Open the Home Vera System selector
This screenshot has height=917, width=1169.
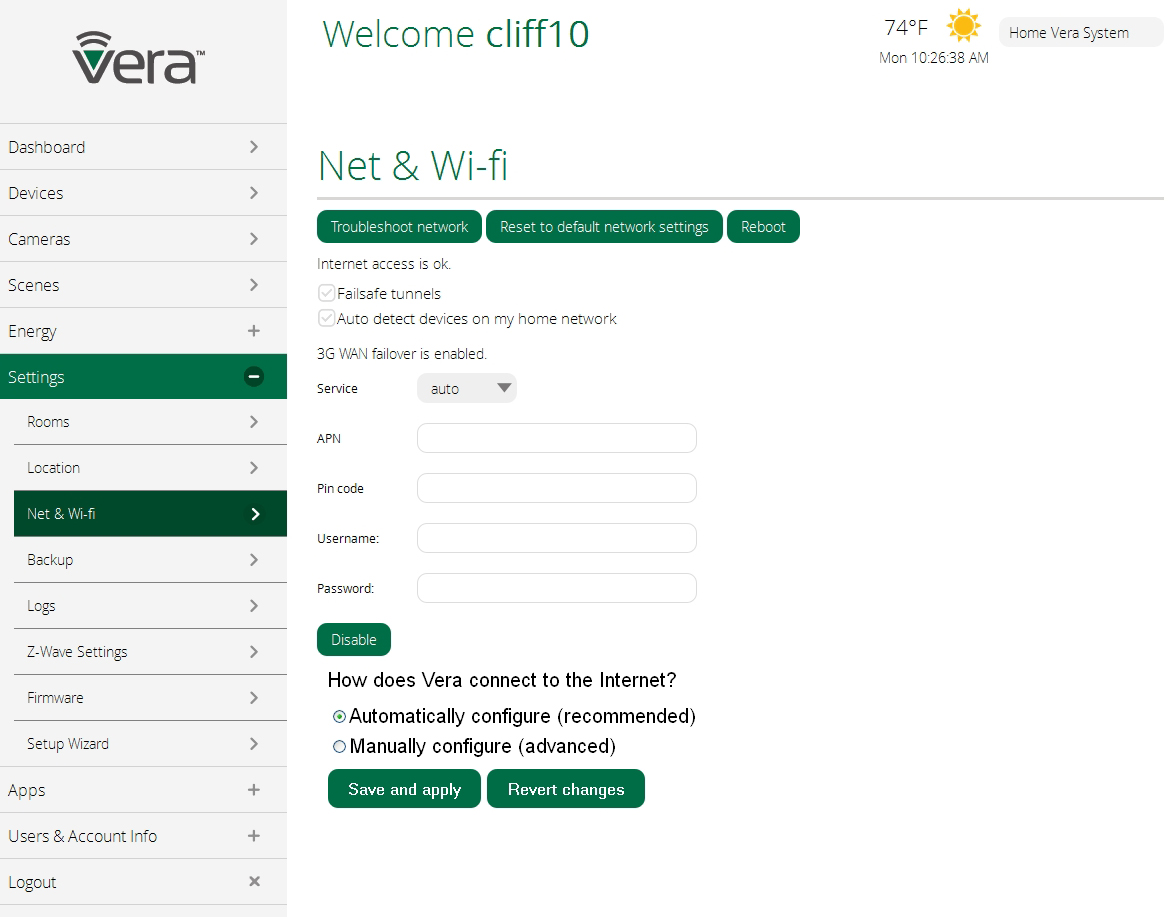1080,33
